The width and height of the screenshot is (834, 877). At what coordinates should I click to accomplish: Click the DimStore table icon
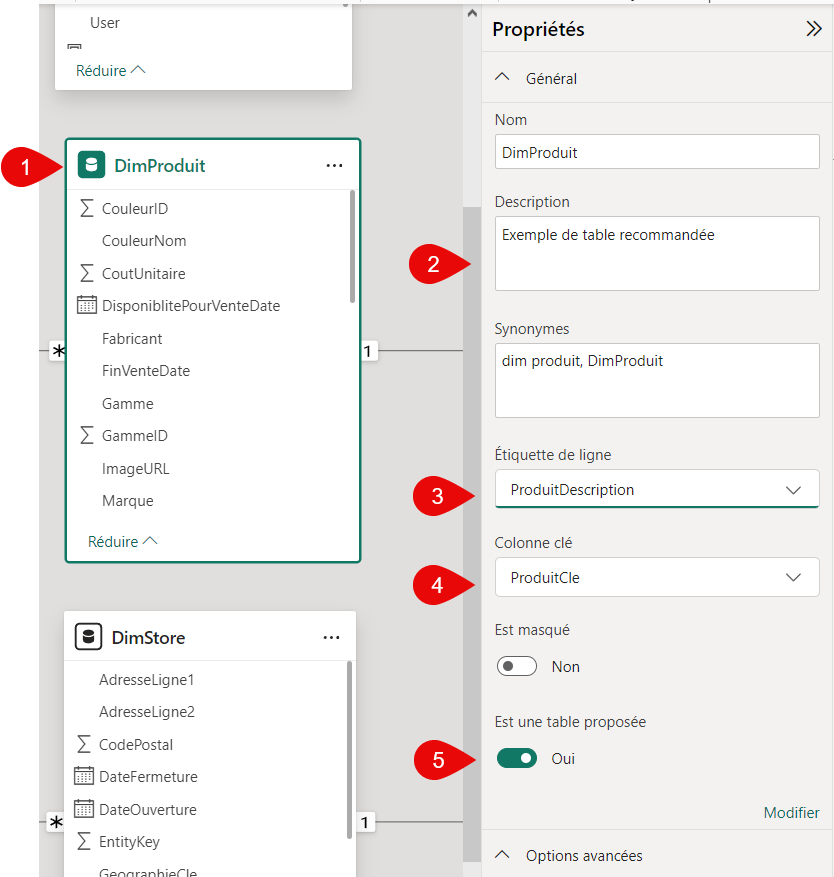89,637
